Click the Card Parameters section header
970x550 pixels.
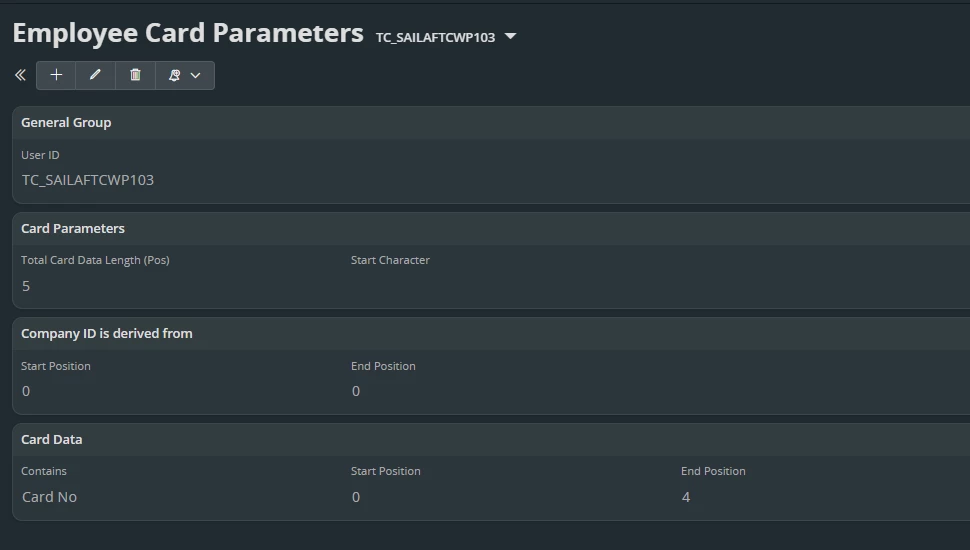(x=73, y=228)
